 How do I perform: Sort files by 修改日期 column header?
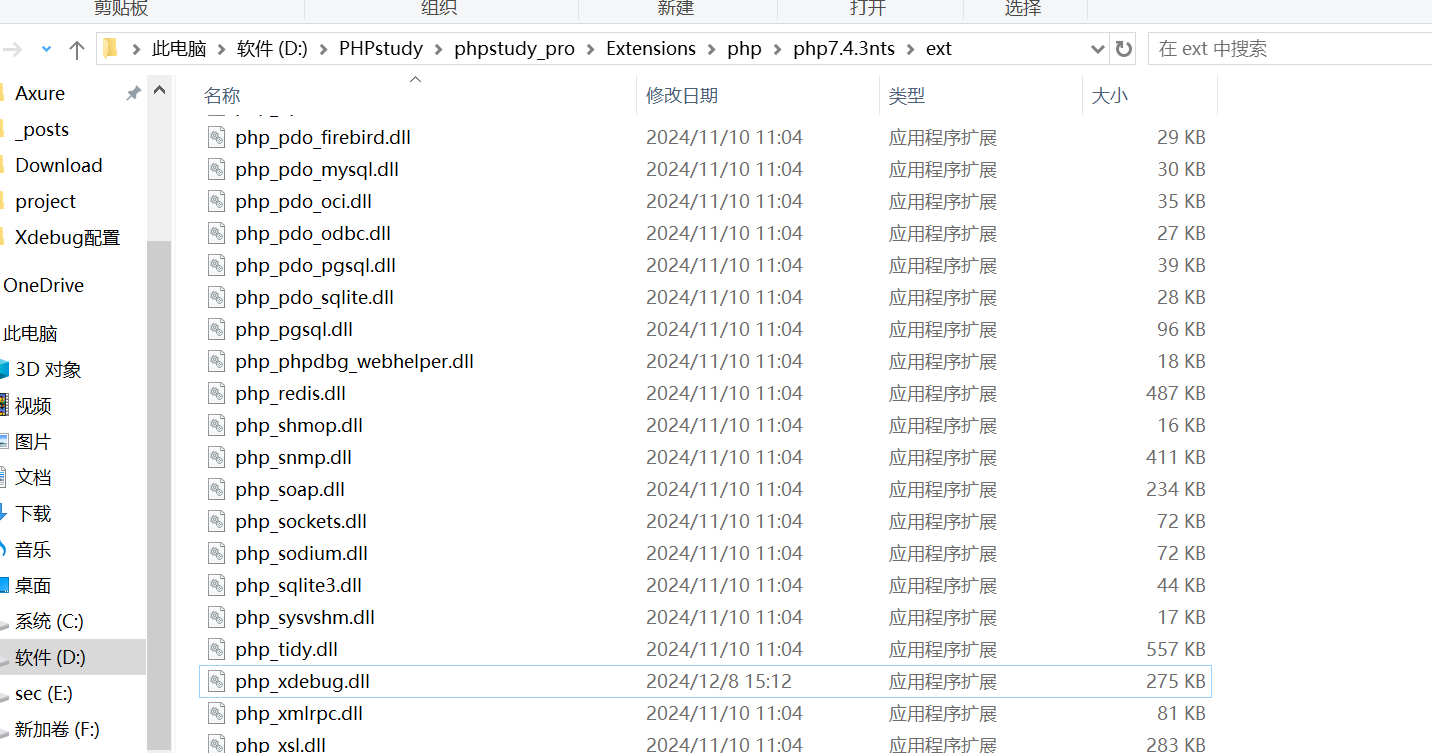pyautogui.click(x=682, y=96)
